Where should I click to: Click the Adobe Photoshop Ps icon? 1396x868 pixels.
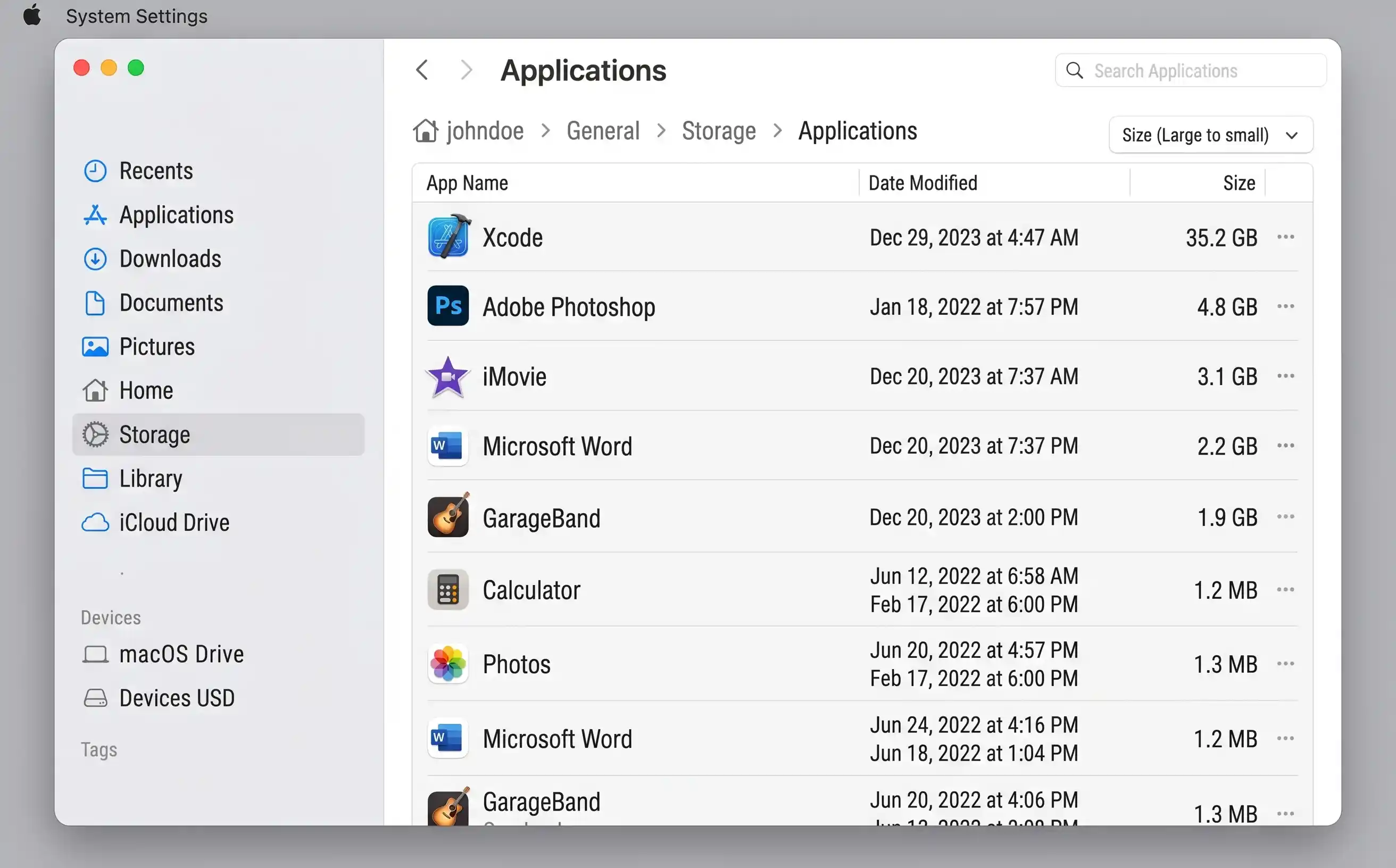click(x=448, y=306)
